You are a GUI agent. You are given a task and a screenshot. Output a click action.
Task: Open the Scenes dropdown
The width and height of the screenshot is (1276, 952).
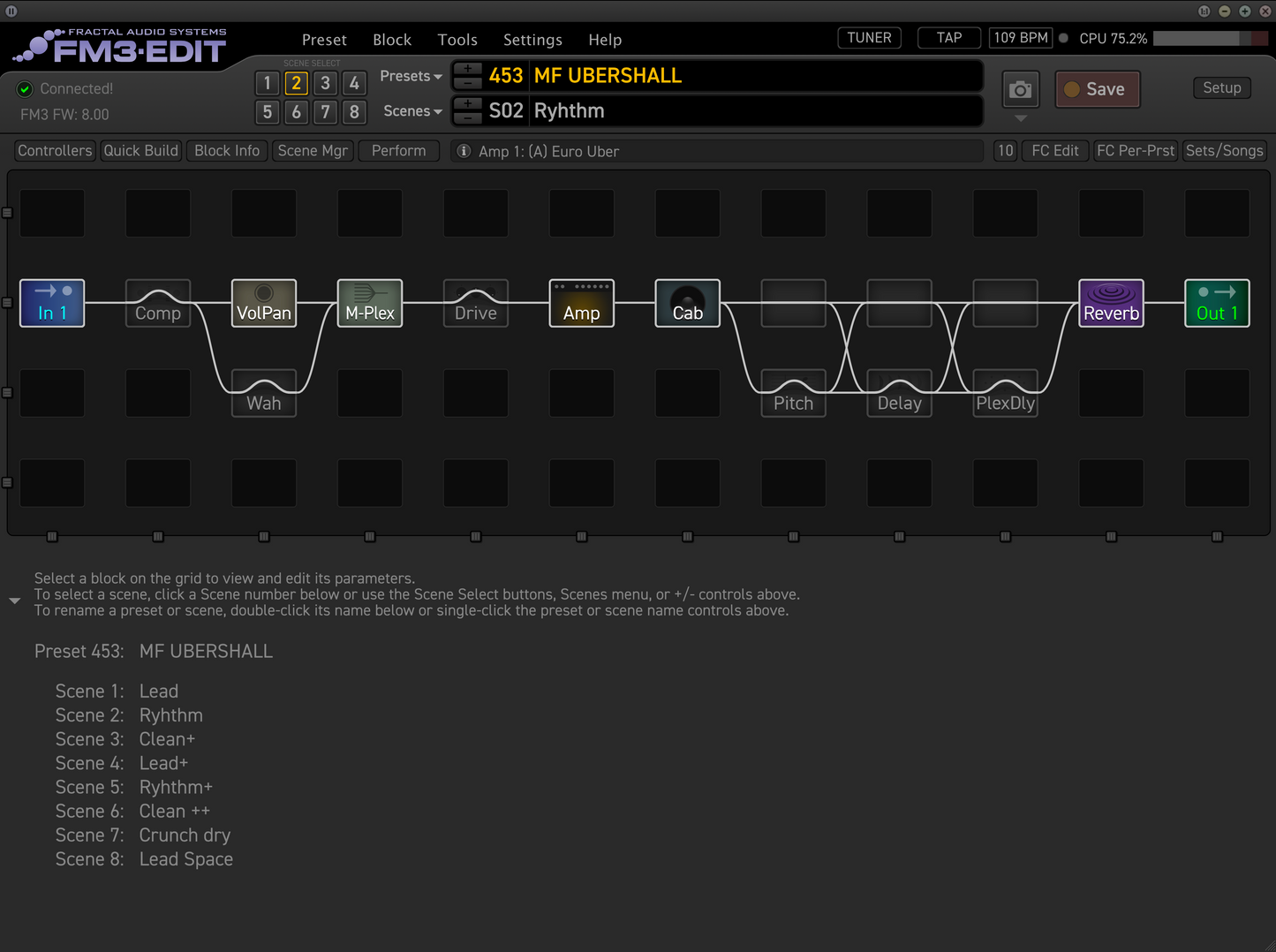click(x=412, y=111)
